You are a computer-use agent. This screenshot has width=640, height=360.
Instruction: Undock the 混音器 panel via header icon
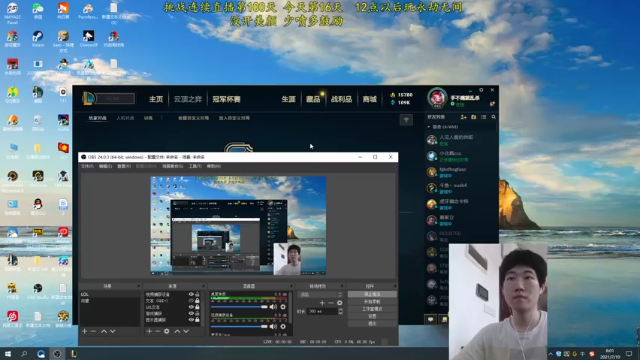tap(291, 286)
